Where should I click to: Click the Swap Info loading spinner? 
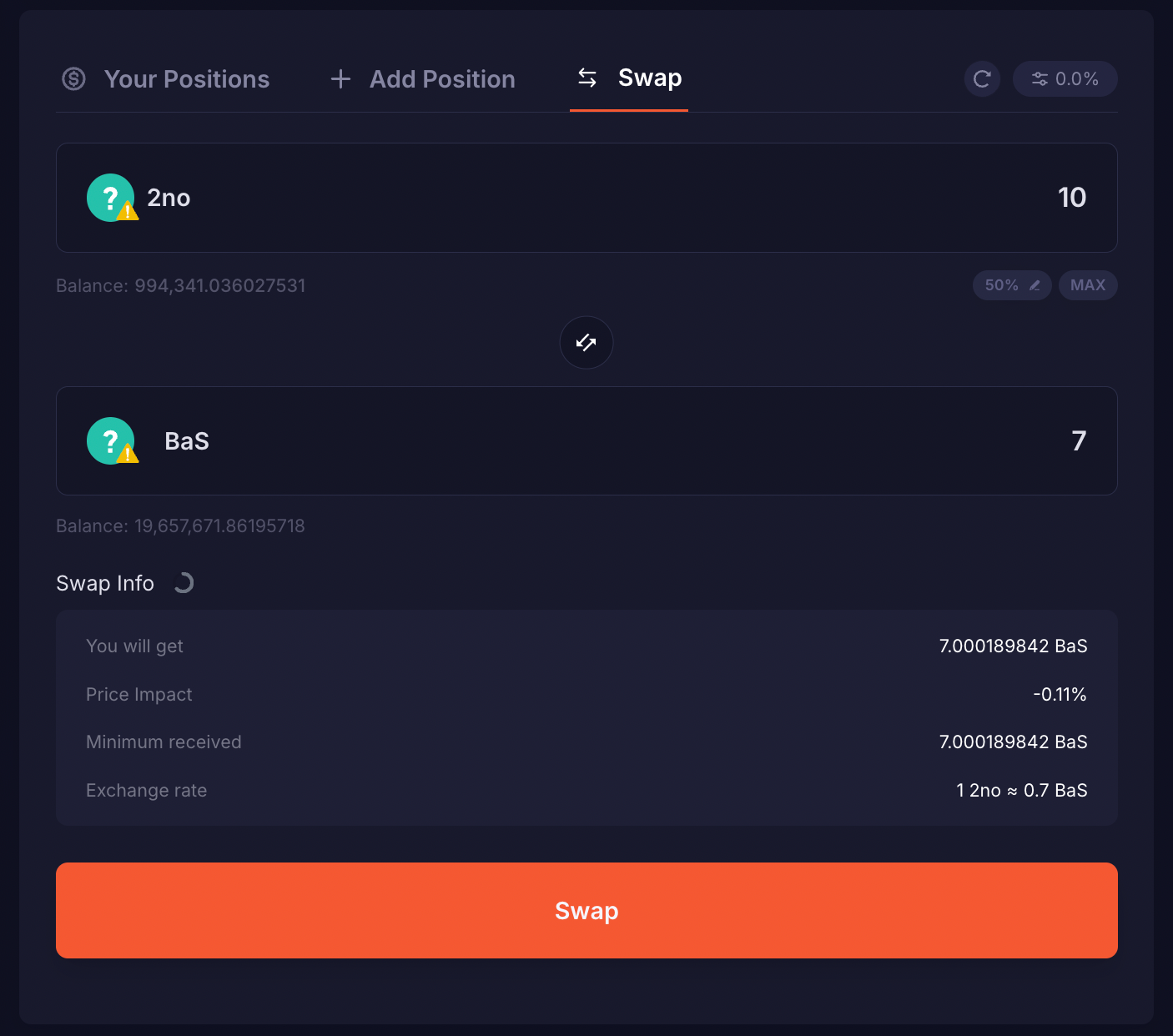coord(184,583)
